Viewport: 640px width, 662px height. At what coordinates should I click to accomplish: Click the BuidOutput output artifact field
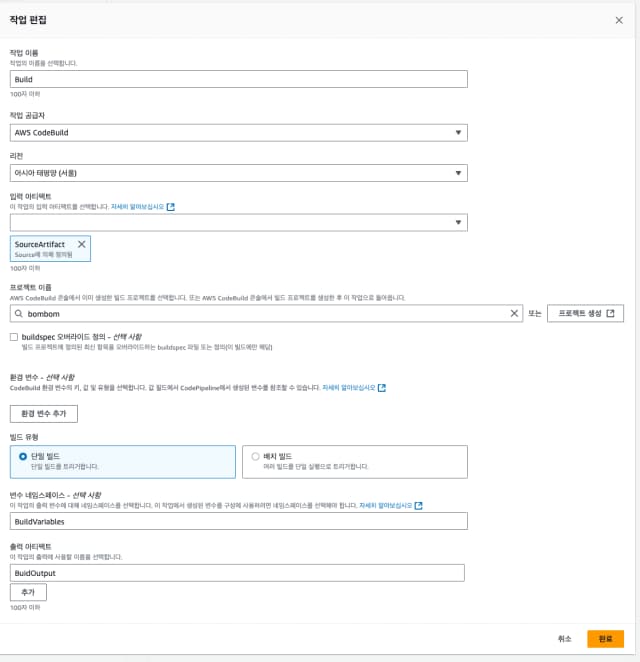[237, 573]
